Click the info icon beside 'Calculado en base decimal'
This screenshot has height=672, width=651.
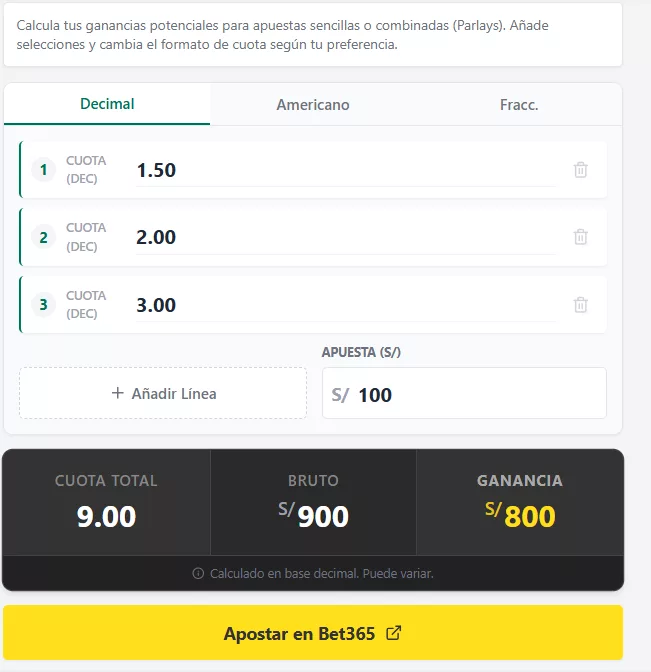click(198, 574)
